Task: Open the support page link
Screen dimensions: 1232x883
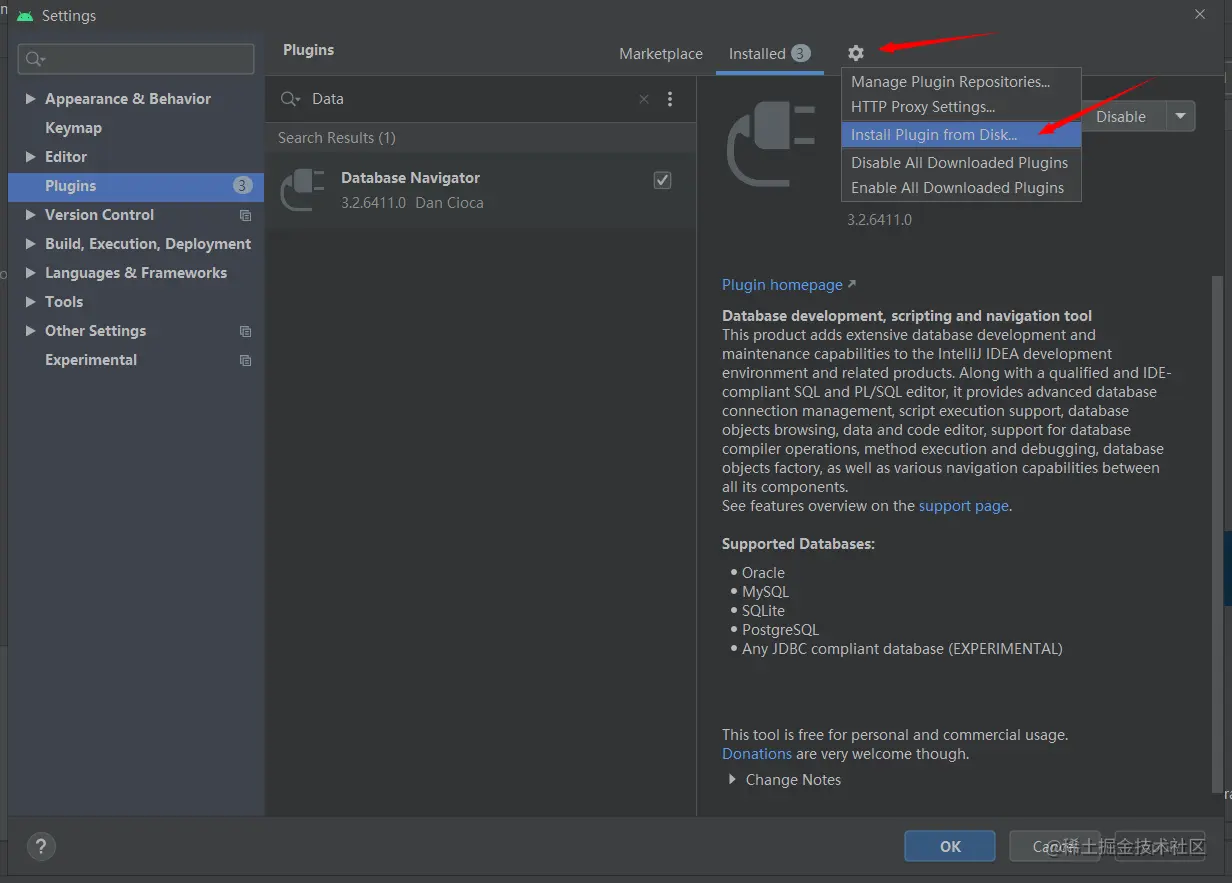Action: tap(964, 506)
